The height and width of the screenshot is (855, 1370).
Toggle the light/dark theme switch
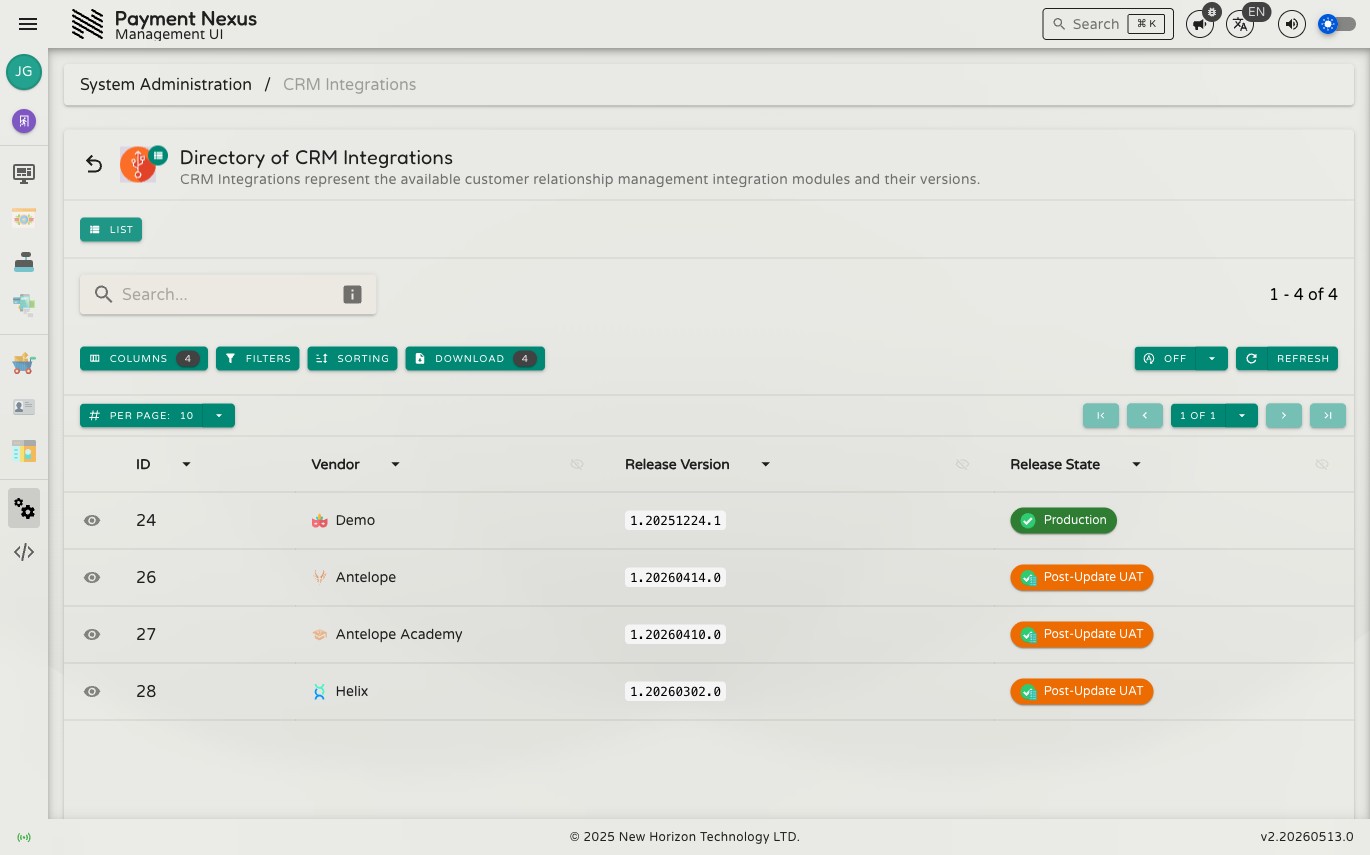1337,24
